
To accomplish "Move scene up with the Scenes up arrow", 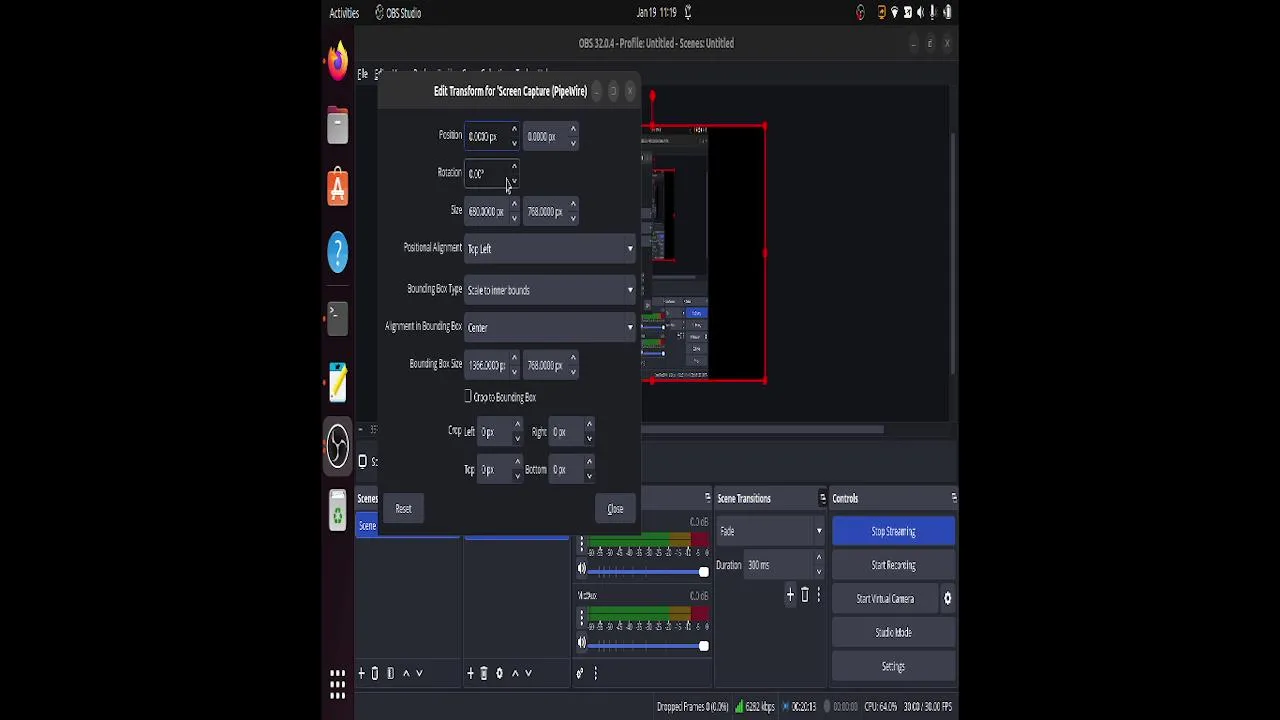I will coord(406,673).
